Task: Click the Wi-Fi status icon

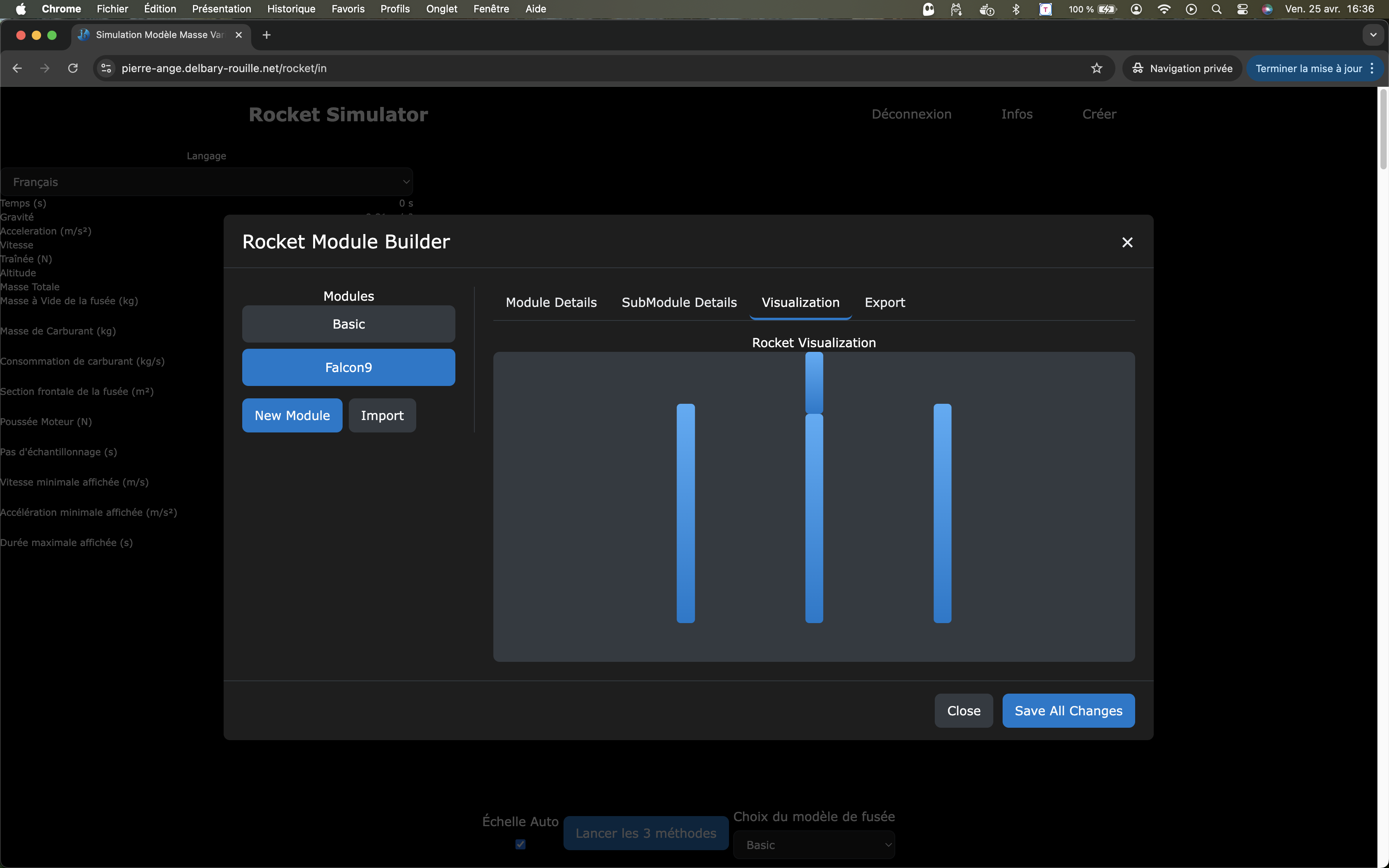Action: (1163, 9)
